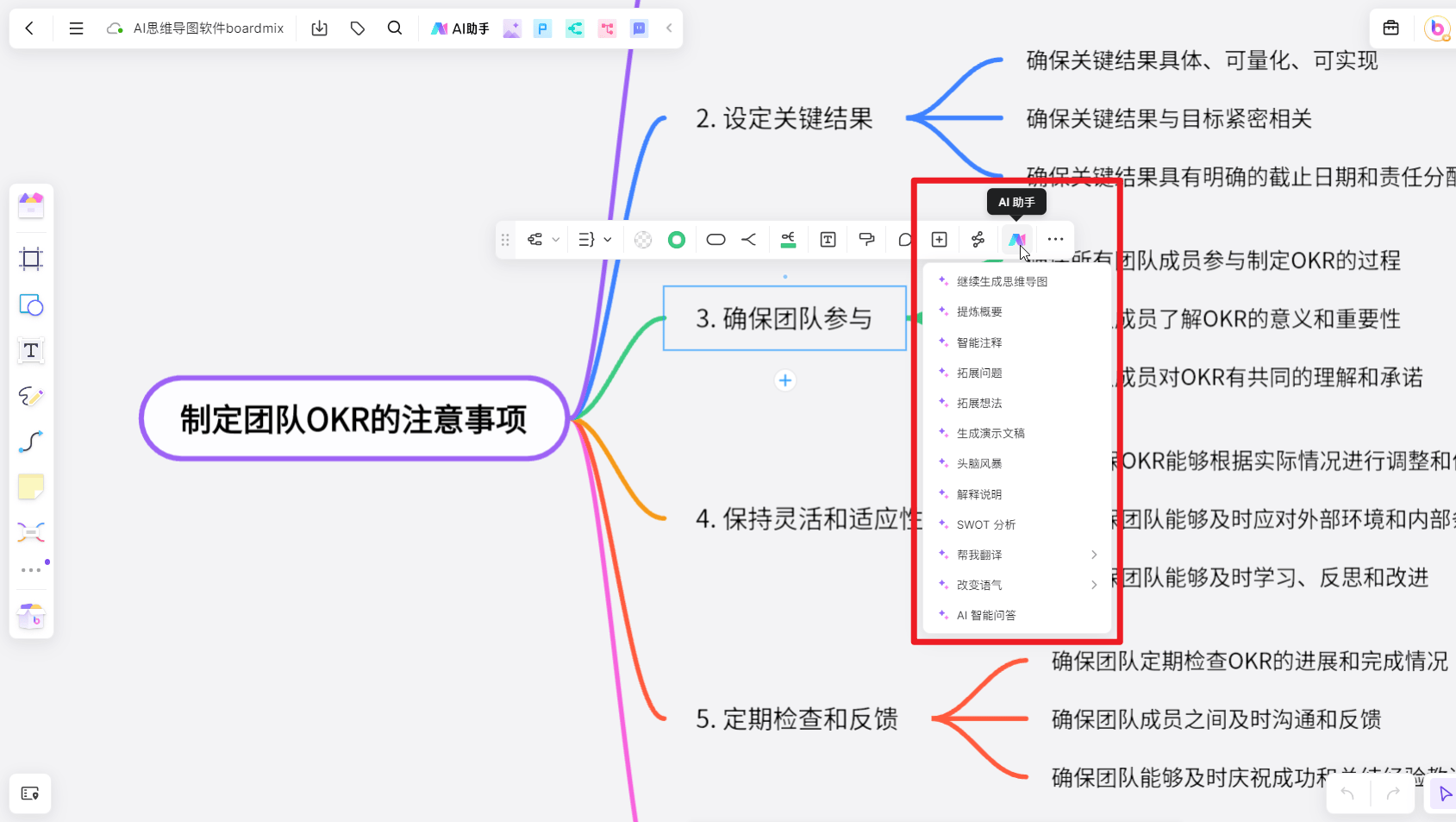Screen dimensions: 1456x822
Task: Click the tag icon in top toolbar
Action: [x=358, y=28]
